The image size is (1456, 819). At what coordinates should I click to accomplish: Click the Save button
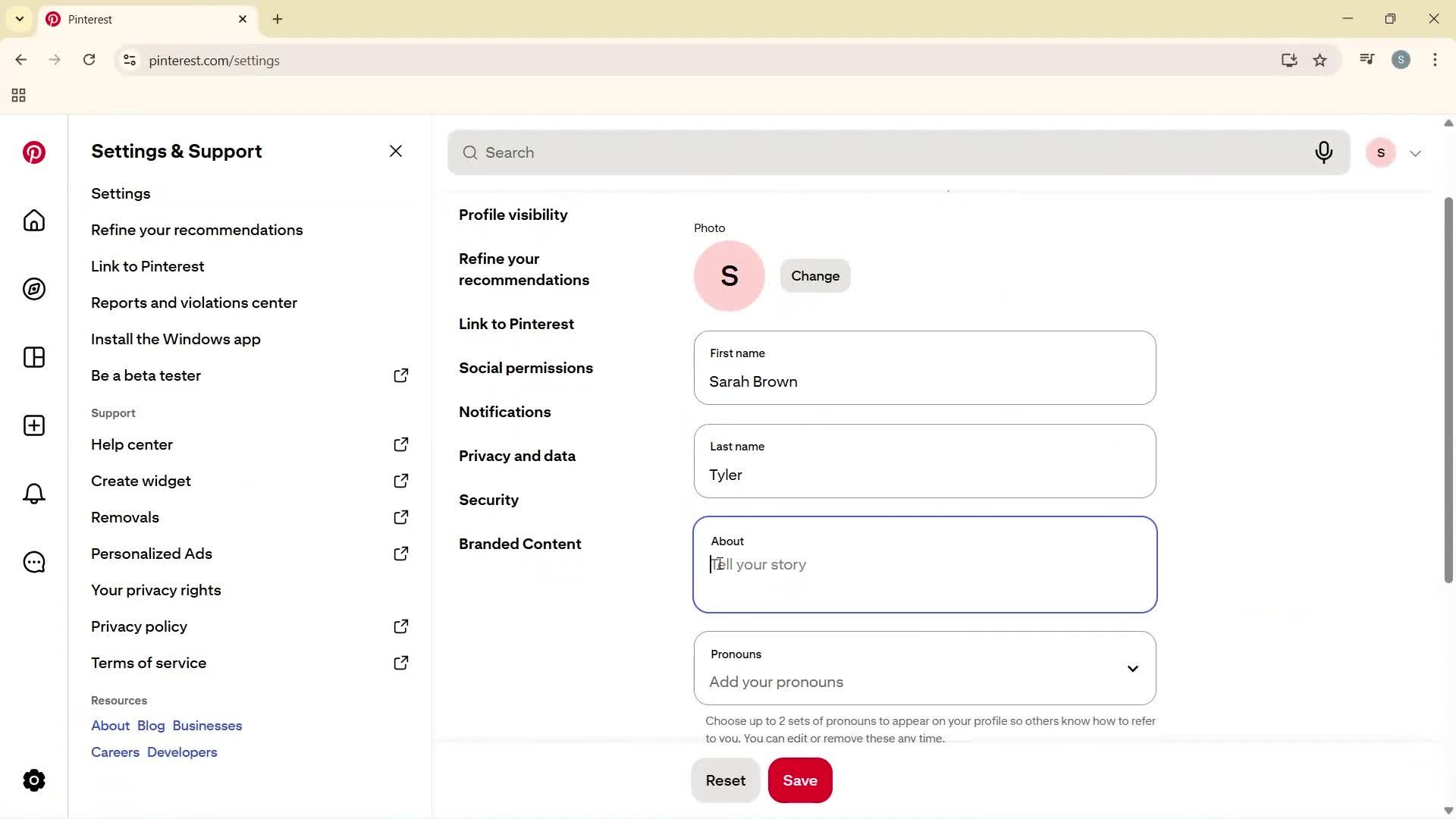click(x=800, y=780)
